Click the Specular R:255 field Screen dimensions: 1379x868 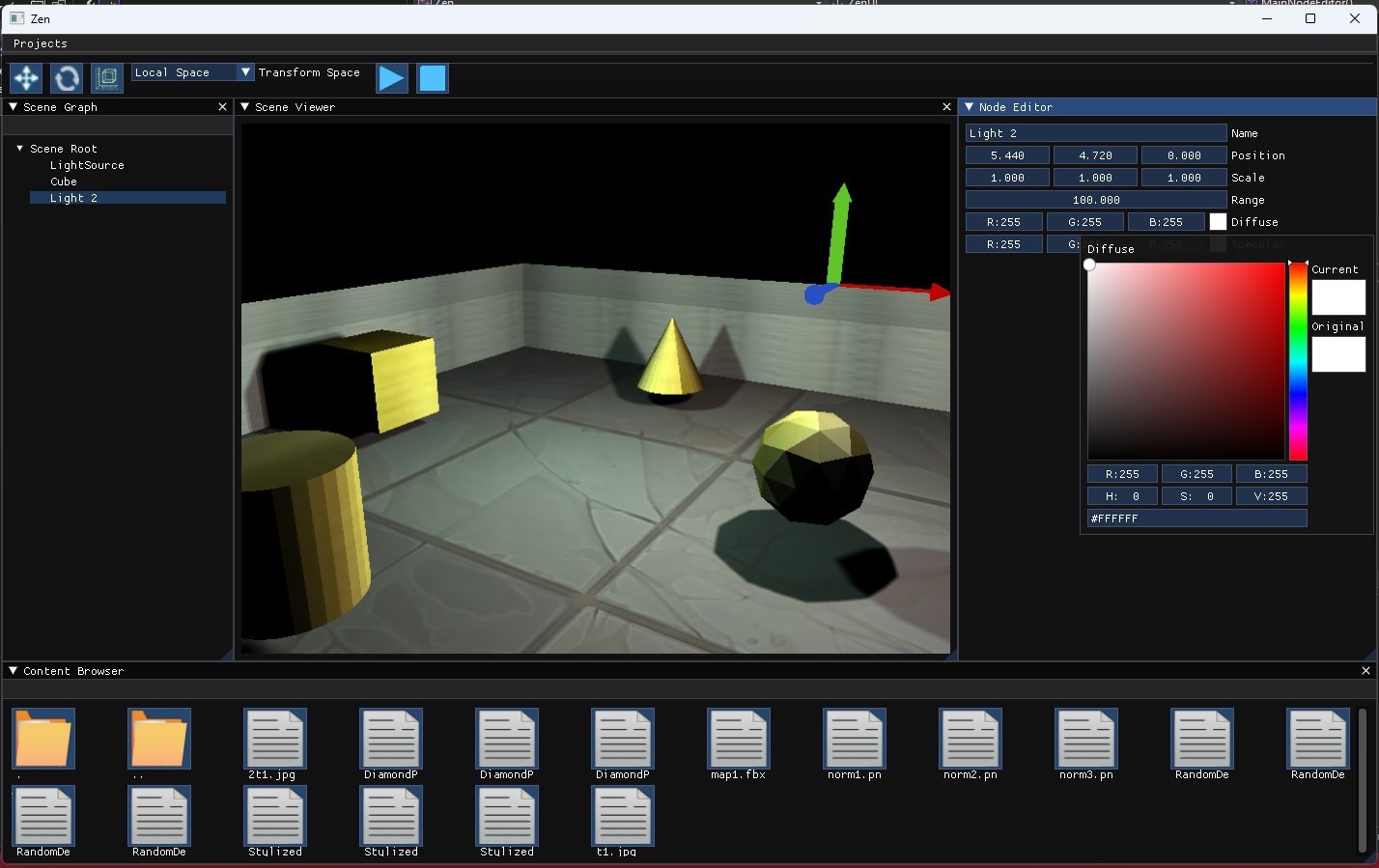tap(1003, 244)
